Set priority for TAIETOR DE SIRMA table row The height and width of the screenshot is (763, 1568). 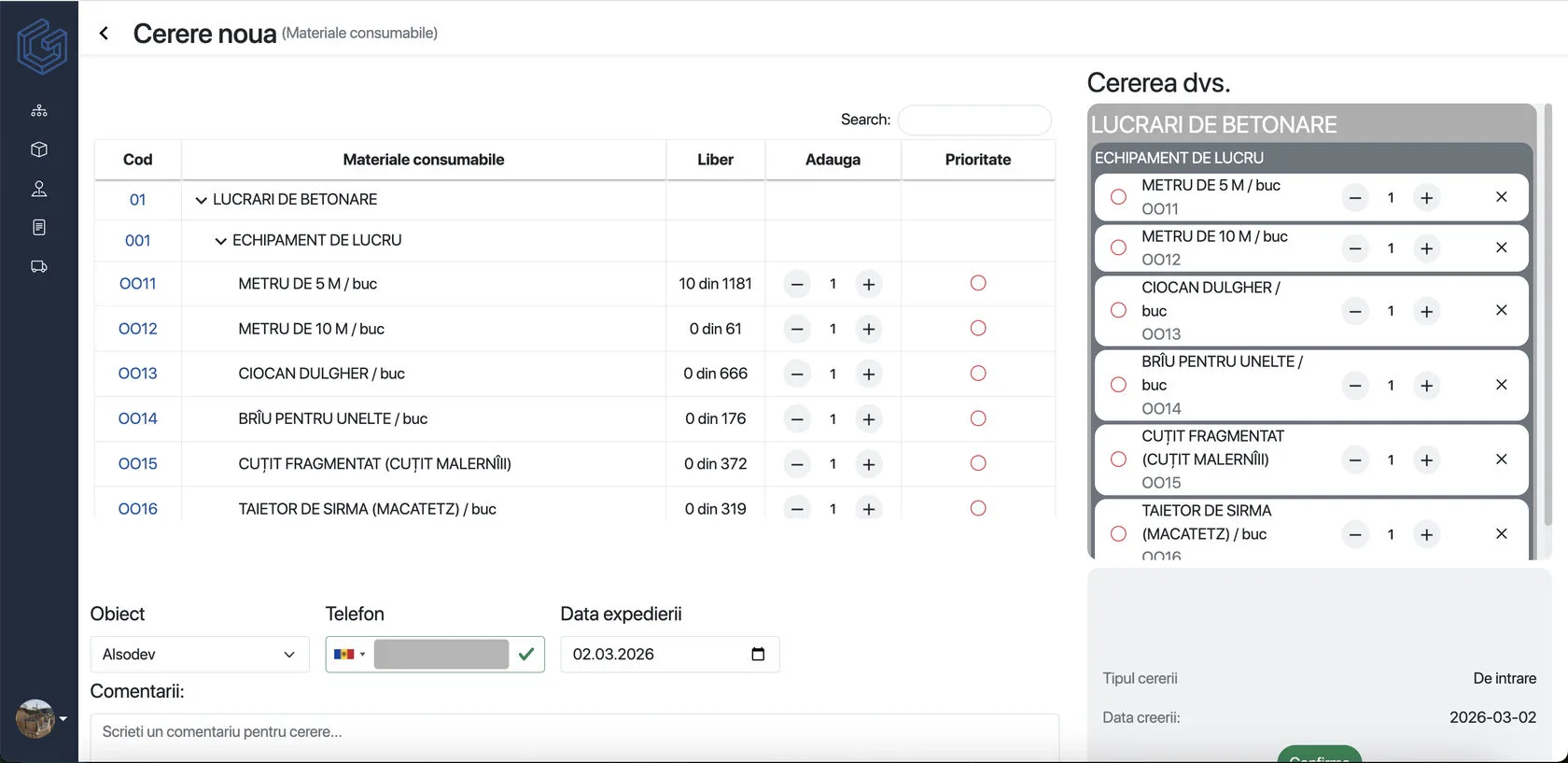point(978,508)
